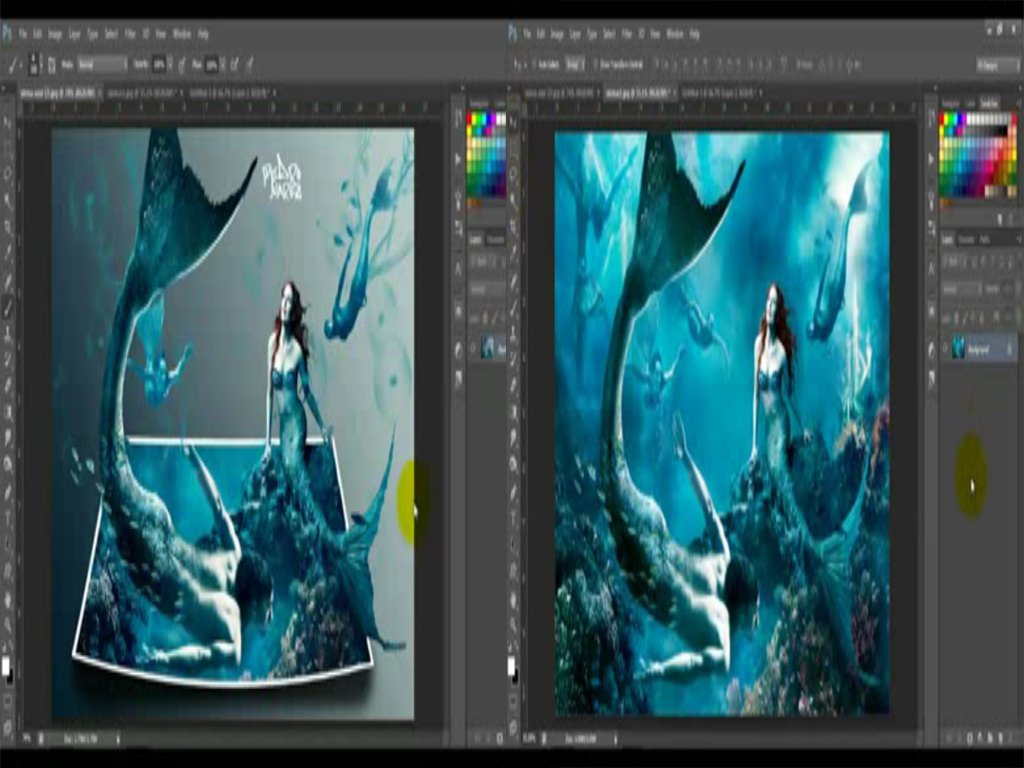Select the Lasso tool in left Photoshop window
Viewport: 1024px width, 768px height.
click(x=8, y=175)
